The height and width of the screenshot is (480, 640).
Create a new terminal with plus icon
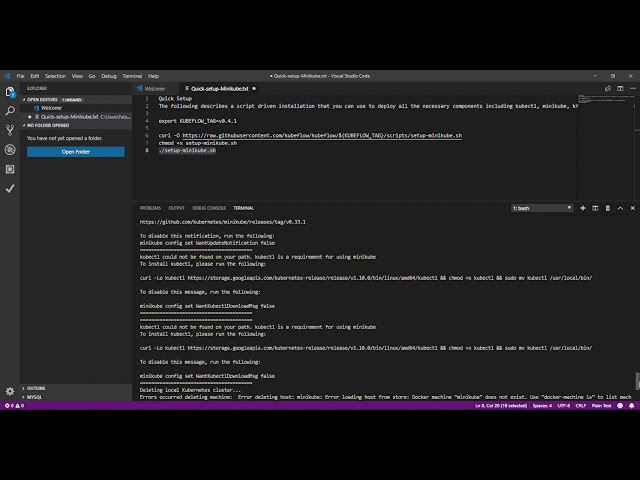pos(582,208)
